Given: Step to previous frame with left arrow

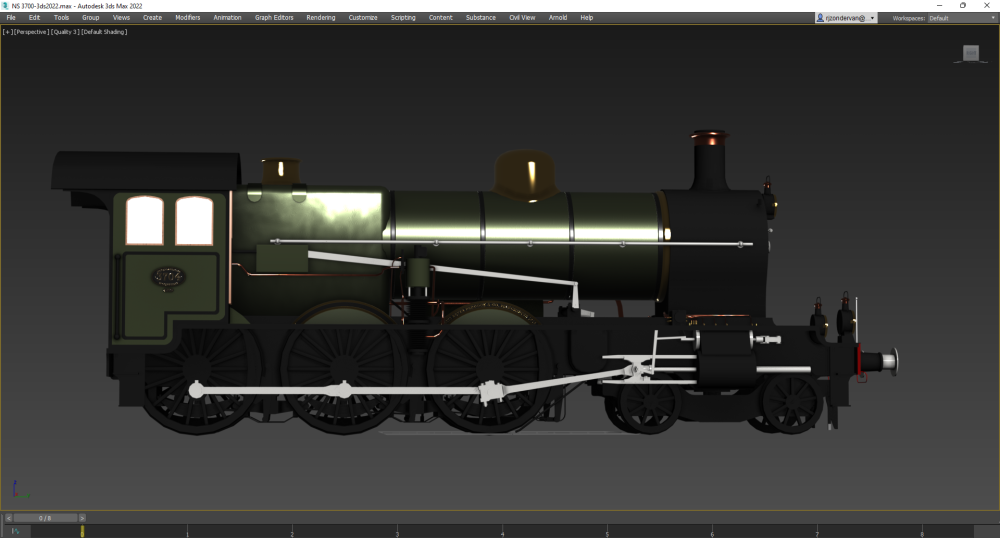Looking at the screenshot, I should (x=9, y=518).
